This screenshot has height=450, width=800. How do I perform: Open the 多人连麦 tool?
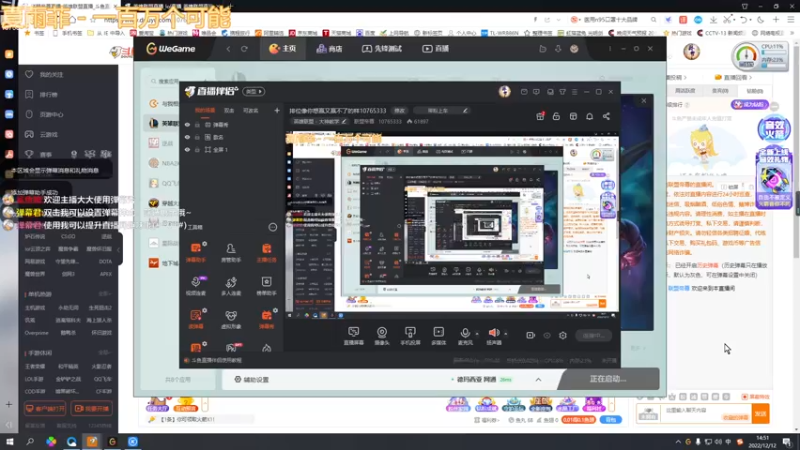[x=231, y=286]
